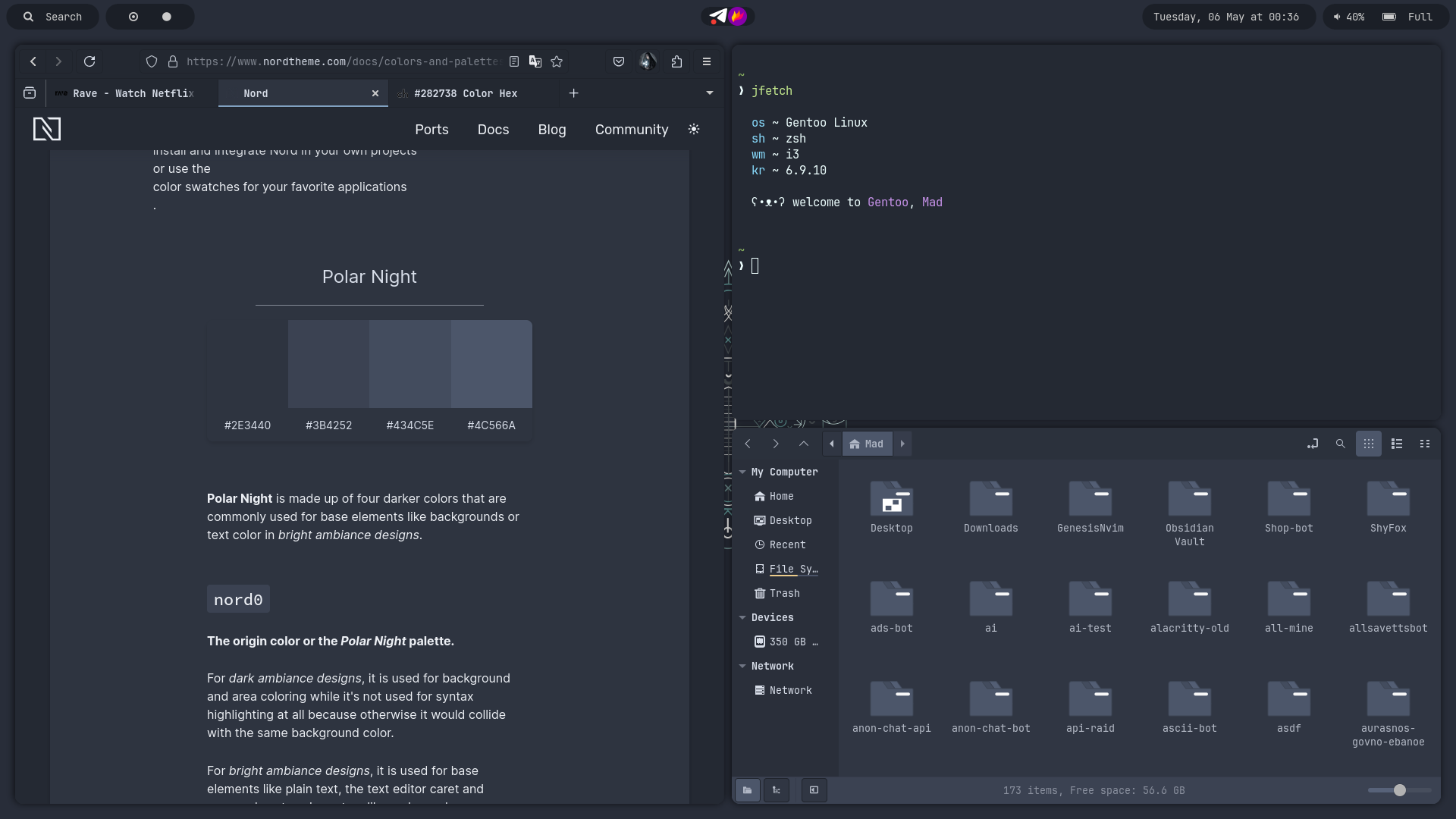1456x819 pixels.
Task: Open the Docs menu on Nord site
Action: 493,130
